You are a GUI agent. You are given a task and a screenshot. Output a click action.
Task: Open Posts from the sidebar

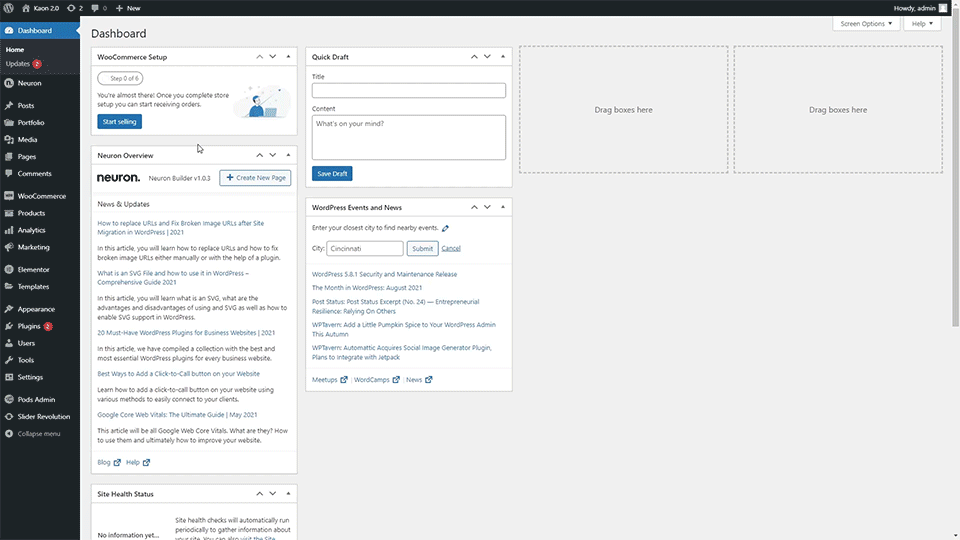pos(40,105)
